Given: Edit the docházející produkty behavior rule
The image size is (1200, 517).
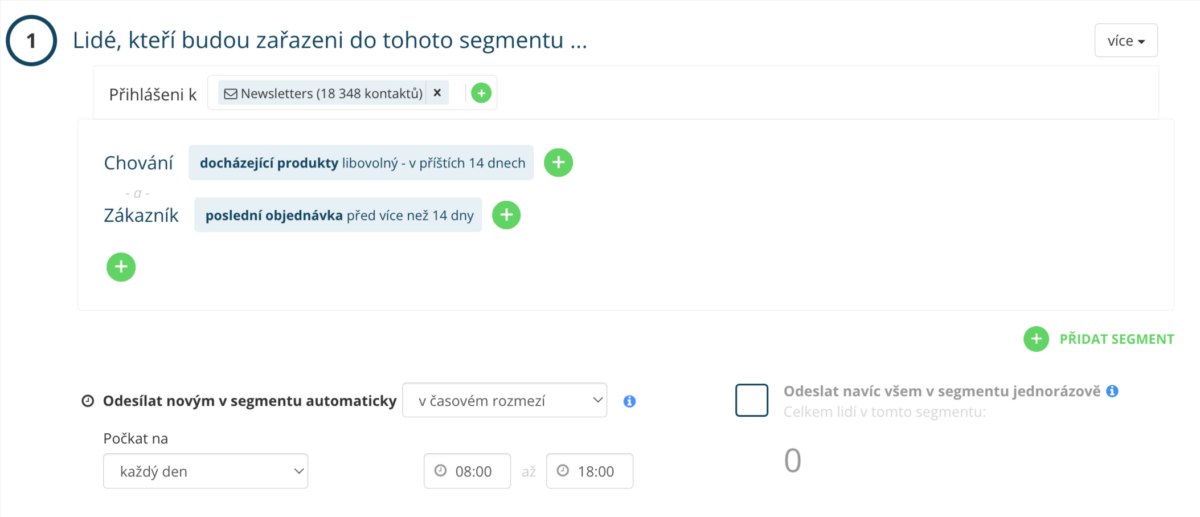Looking at the screenshot, I should 361,162.
